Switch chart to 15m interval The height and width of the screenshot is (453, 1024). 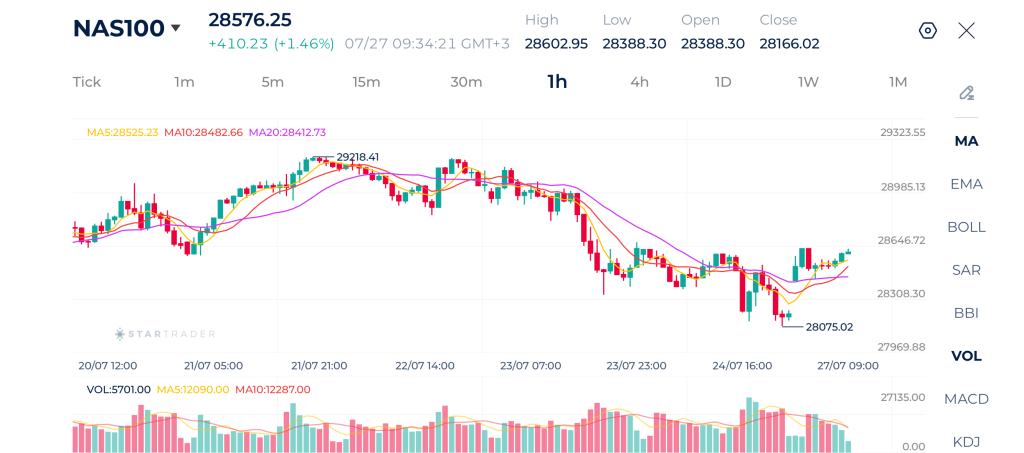366,82
